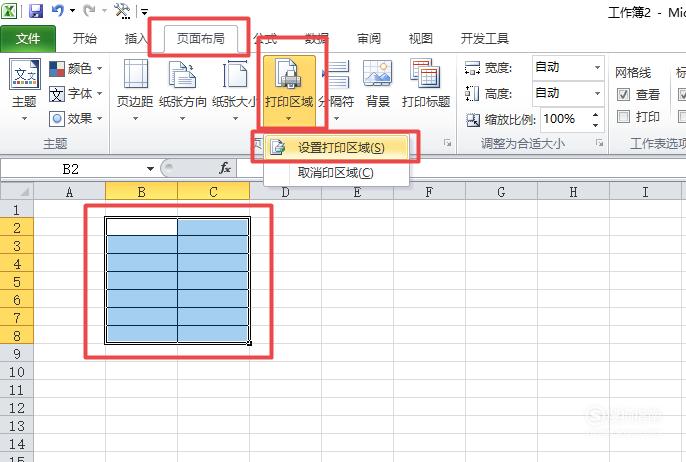Open theme Effects (效果) menu
This screenshot has width=686, height=462.
[75, 119]
